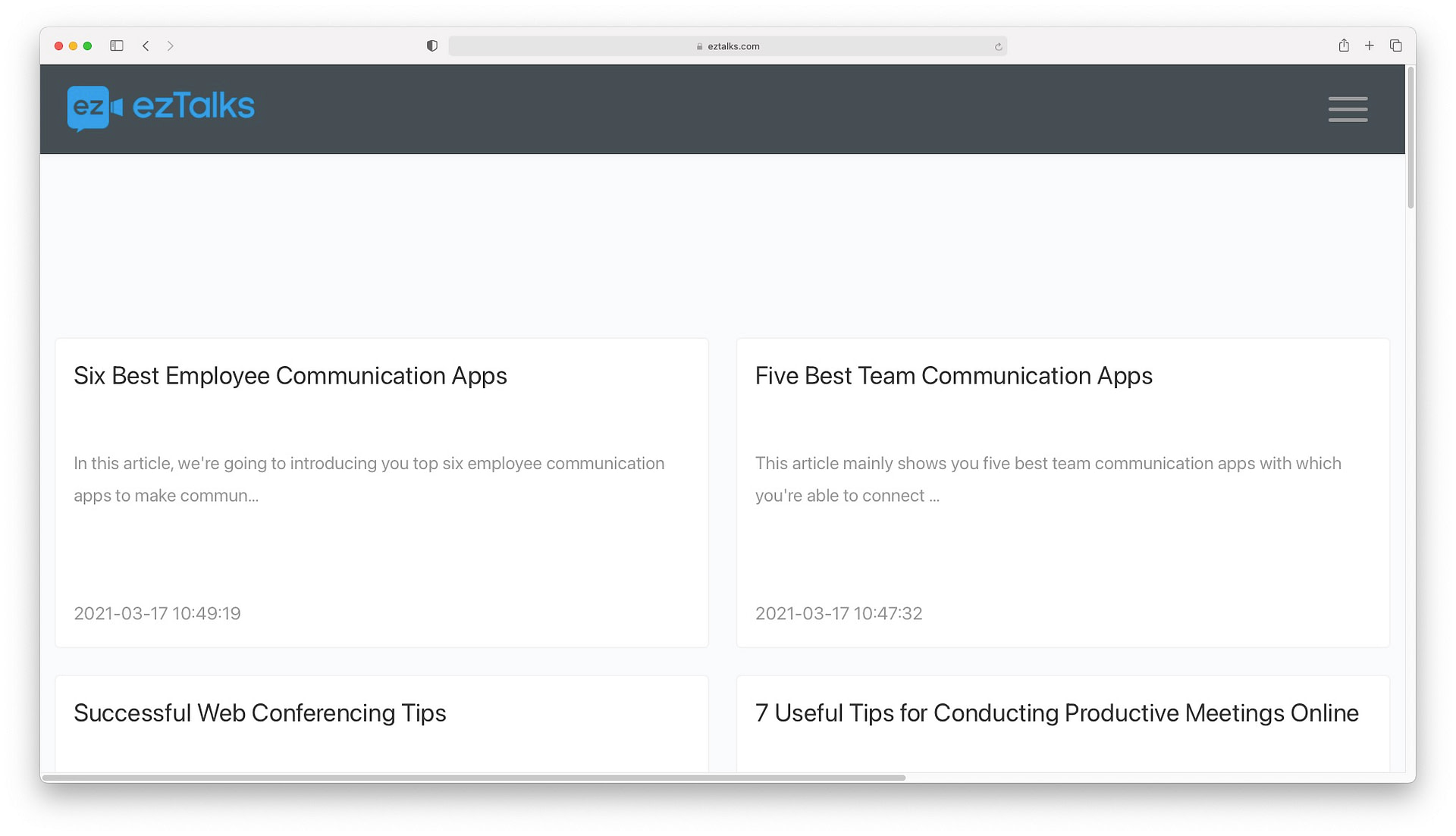
Task: Click the timestamp 2021-03-17 10:47:32
Action: pyautogui.click(x=839, y=613)
